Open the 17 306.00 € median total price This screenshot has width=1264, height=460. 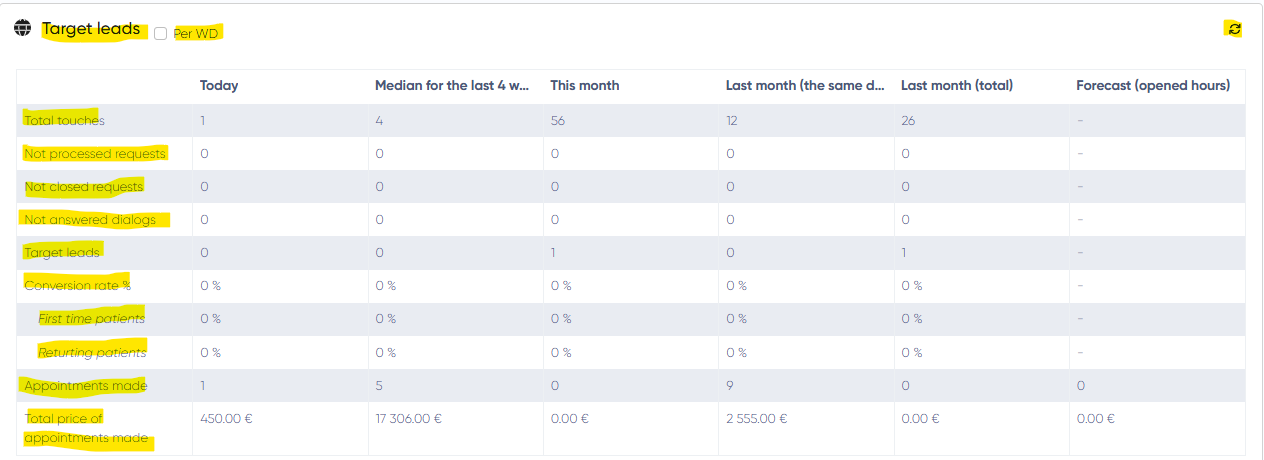(408, 419)
